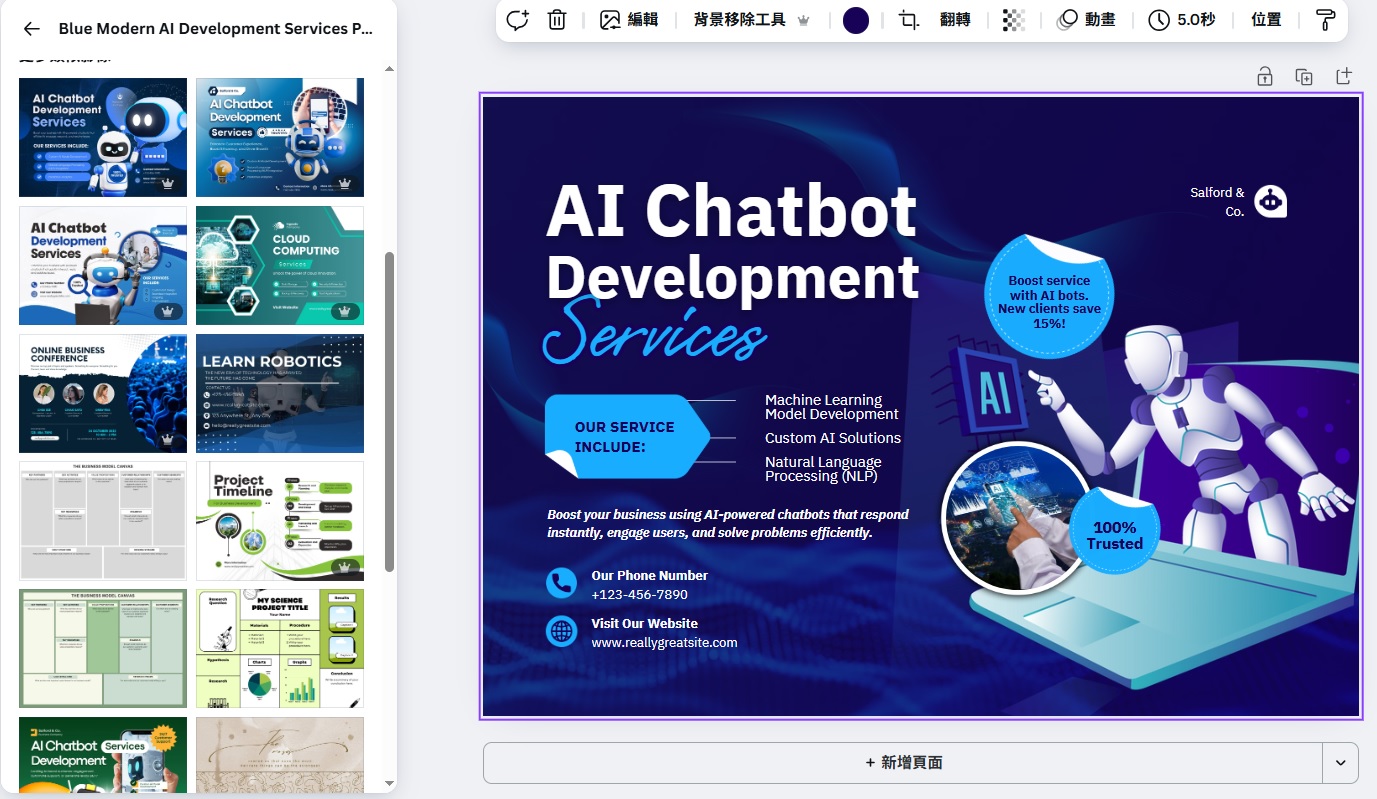Select the 'AI Chatbot' headline on canvas
Viewport: 1377px width, 799px height.
point(731,210)
